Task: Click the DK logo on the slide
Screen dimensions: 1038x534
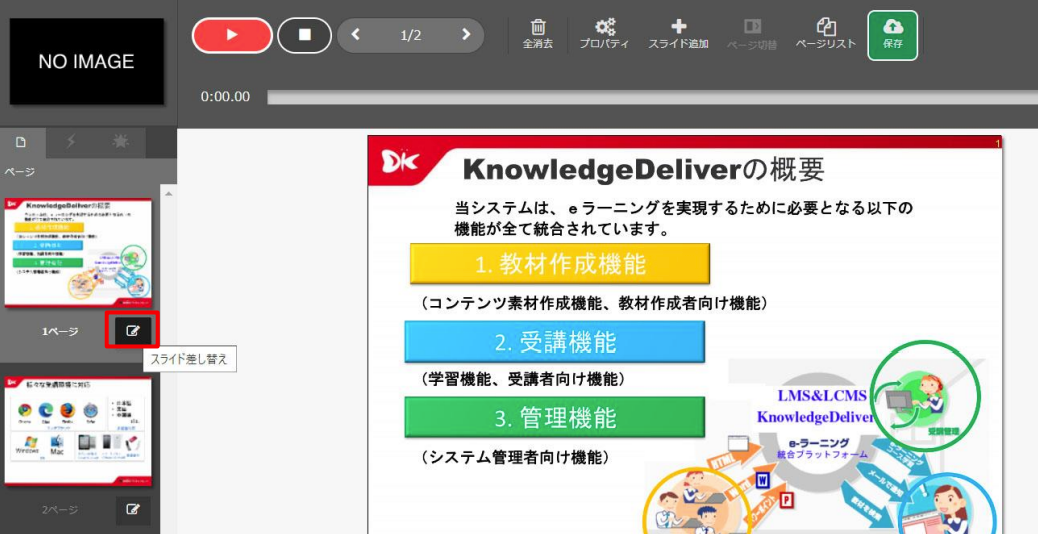Action: point(400,162)
